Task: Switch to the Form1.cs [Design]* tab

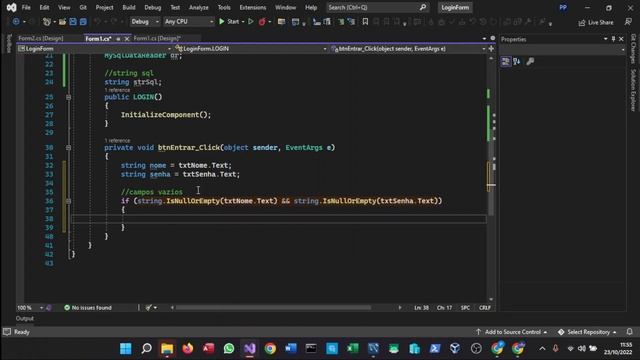Action: click(157, 38)
